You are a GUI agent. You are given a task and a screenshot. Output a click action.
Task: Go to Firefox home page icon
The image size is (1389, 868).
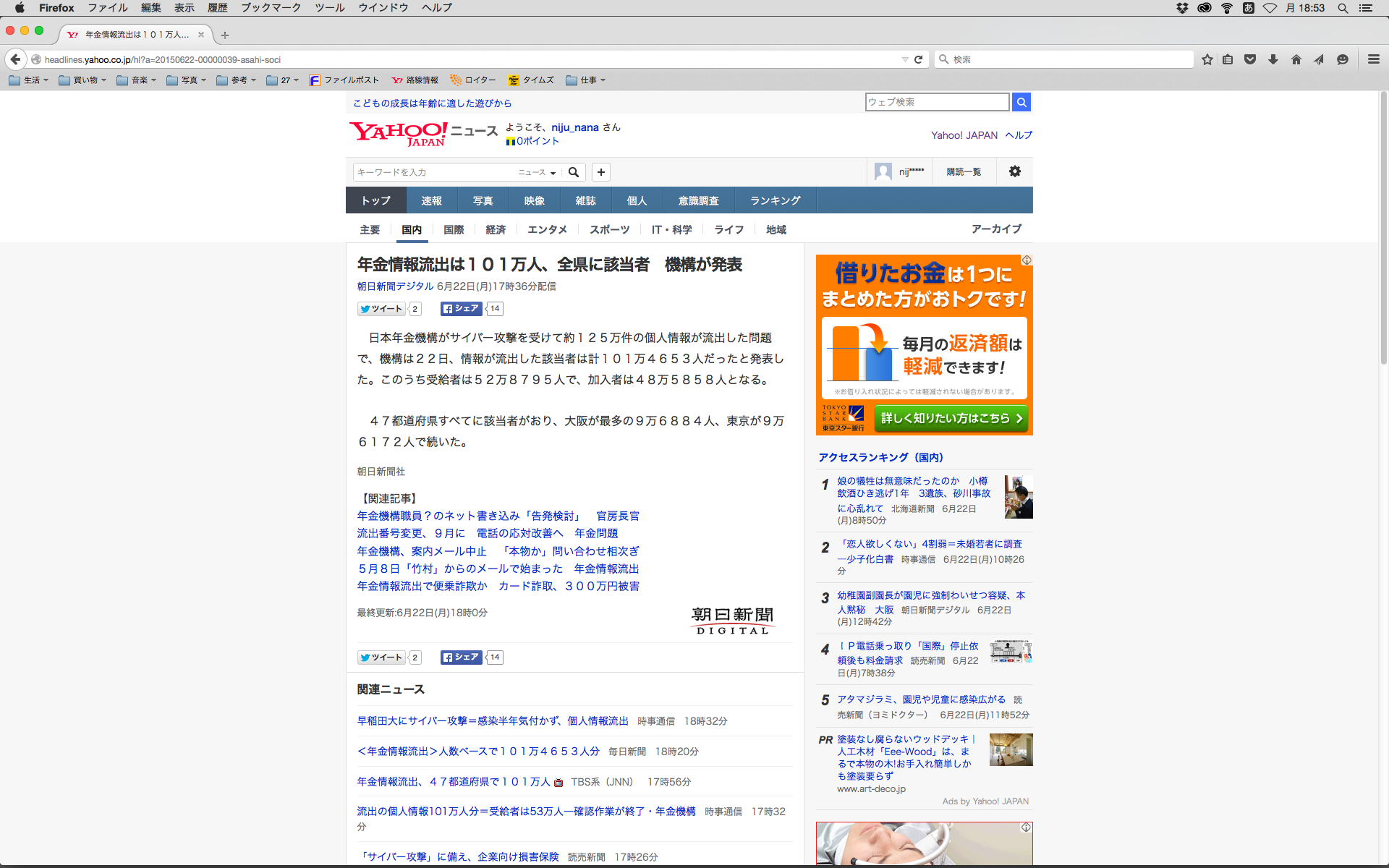[x=1296, y=59]
